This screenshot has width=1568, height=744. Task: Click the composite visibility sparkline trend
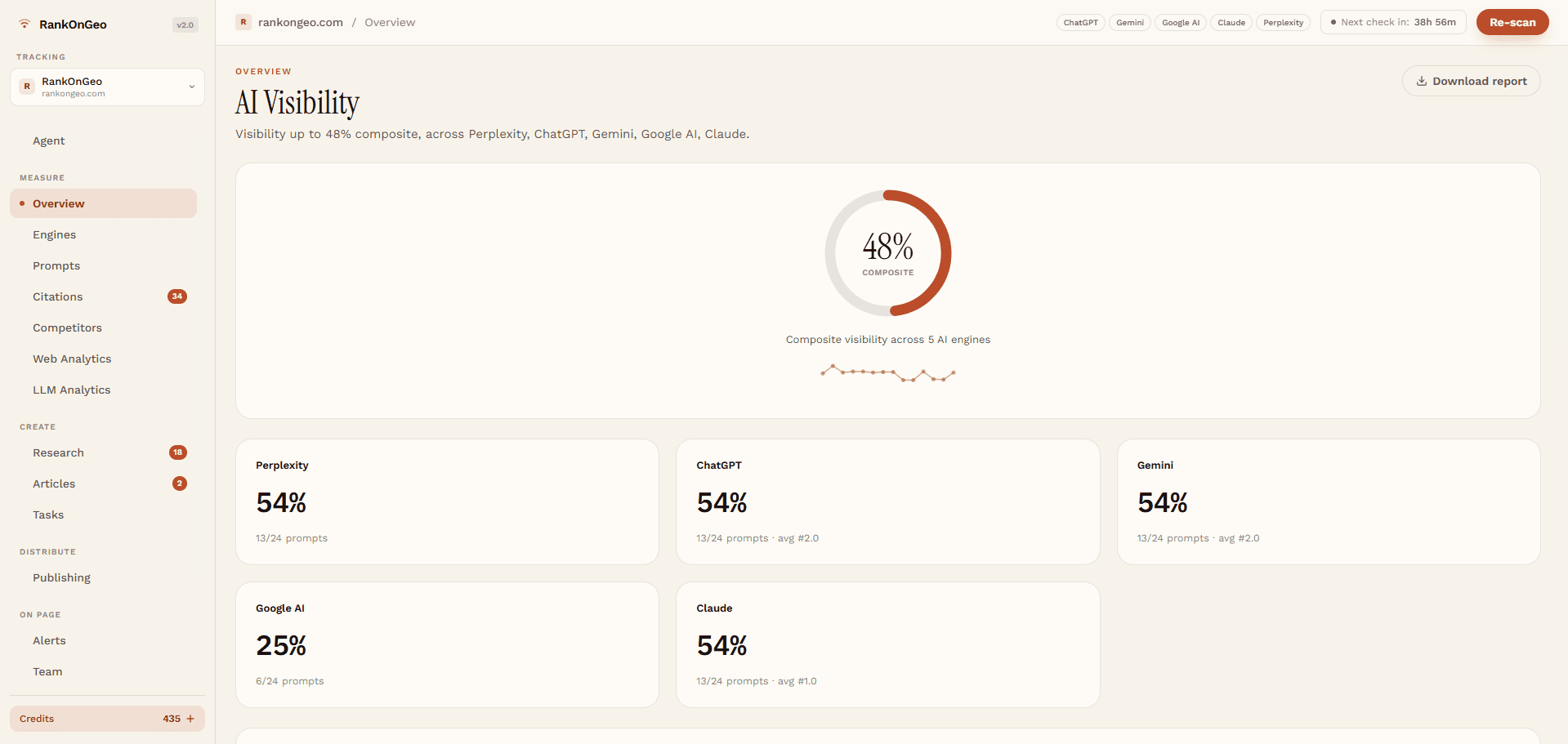888,372
